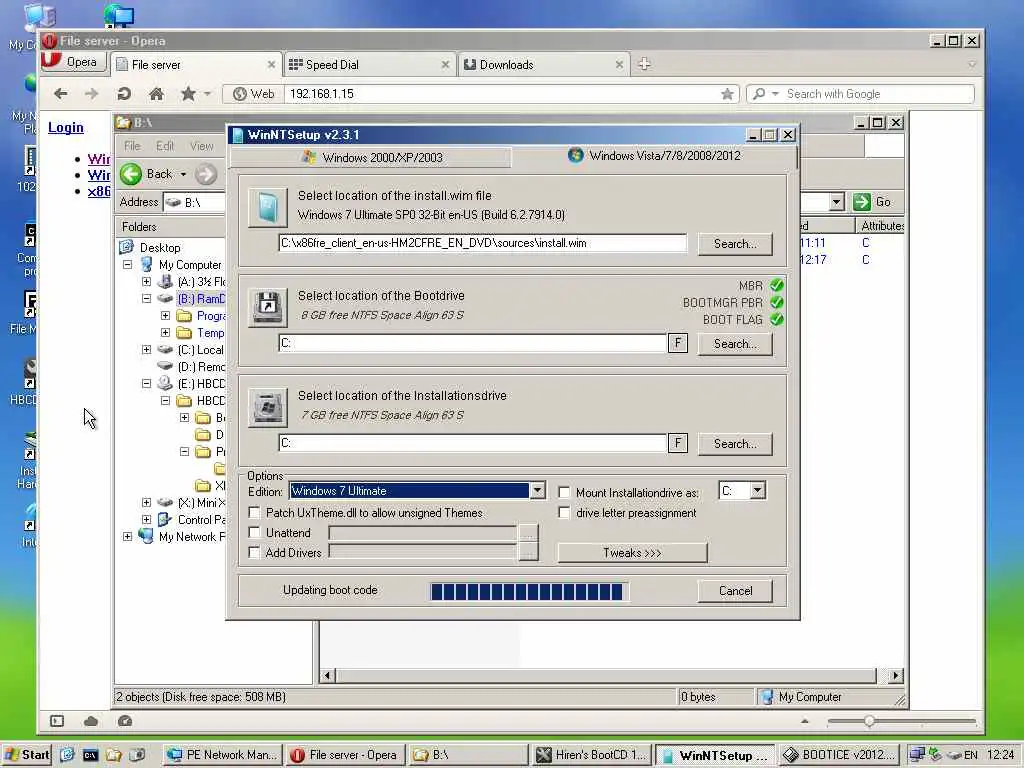Screen dimensions: 1024x768
Task: Click the Installationsdrive disk icon
Action: click(x=268, y=408)
